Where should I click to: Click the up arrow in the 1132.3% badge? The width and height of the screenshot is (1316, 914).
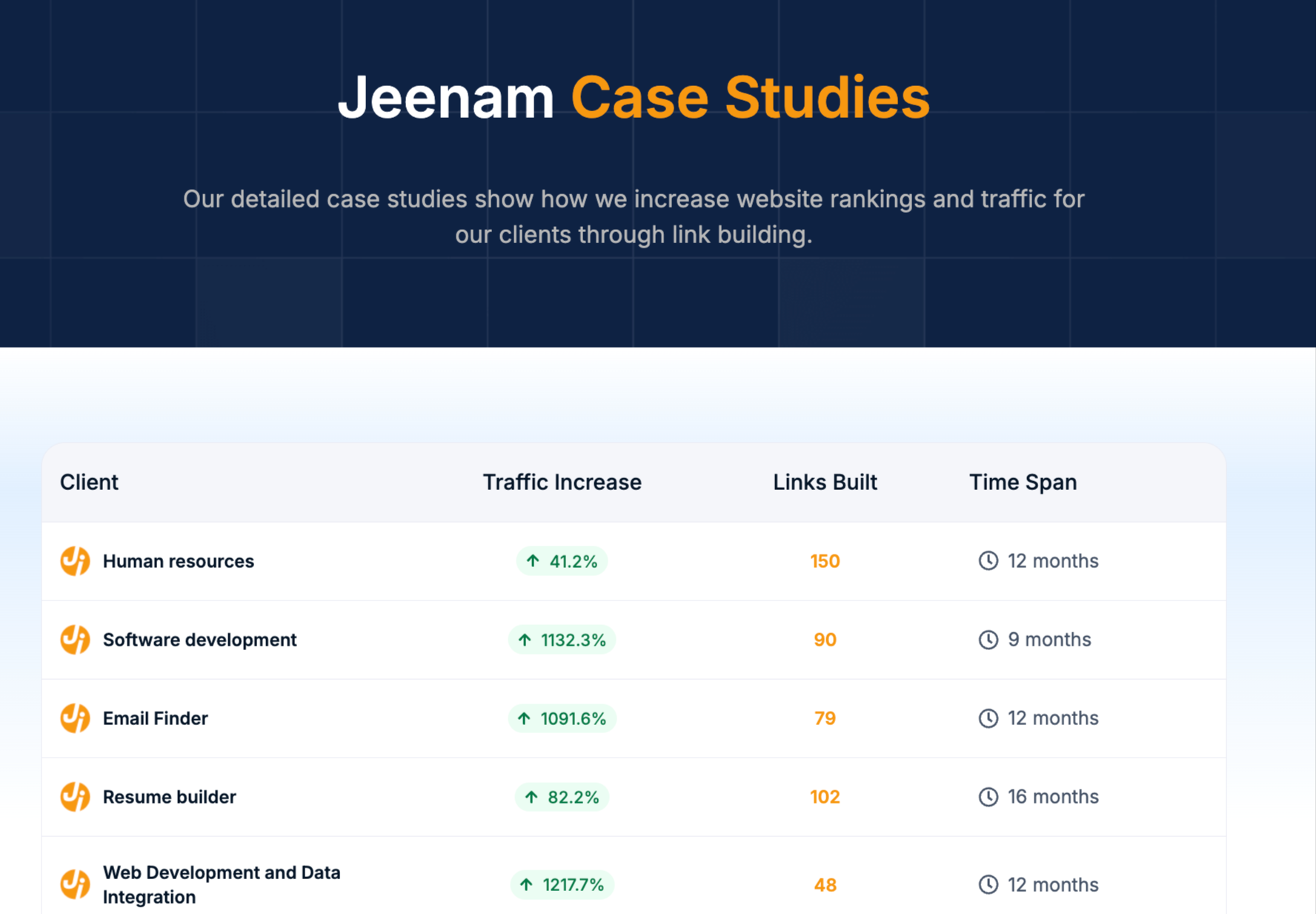point(525,640)
